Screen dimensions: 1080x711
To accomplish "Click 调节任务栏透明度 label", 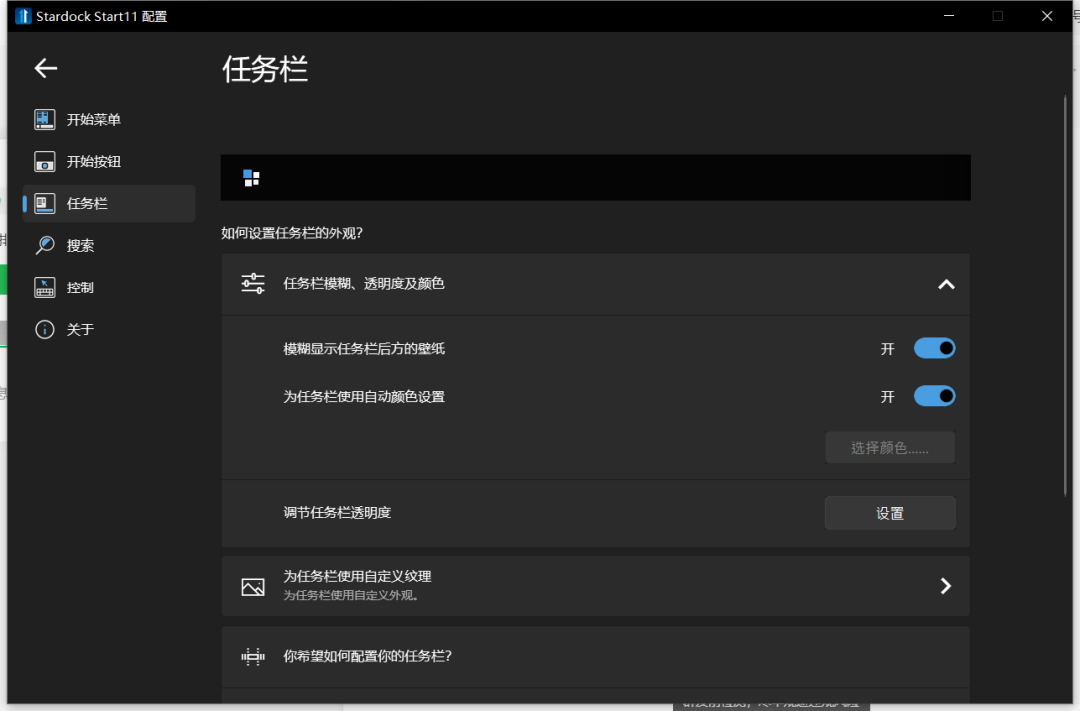I will point(337,513).
